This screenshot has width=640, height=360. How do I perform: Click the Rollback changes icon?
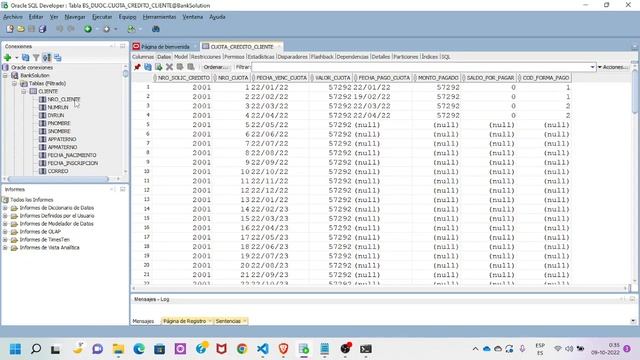click(x=191, y=67)
